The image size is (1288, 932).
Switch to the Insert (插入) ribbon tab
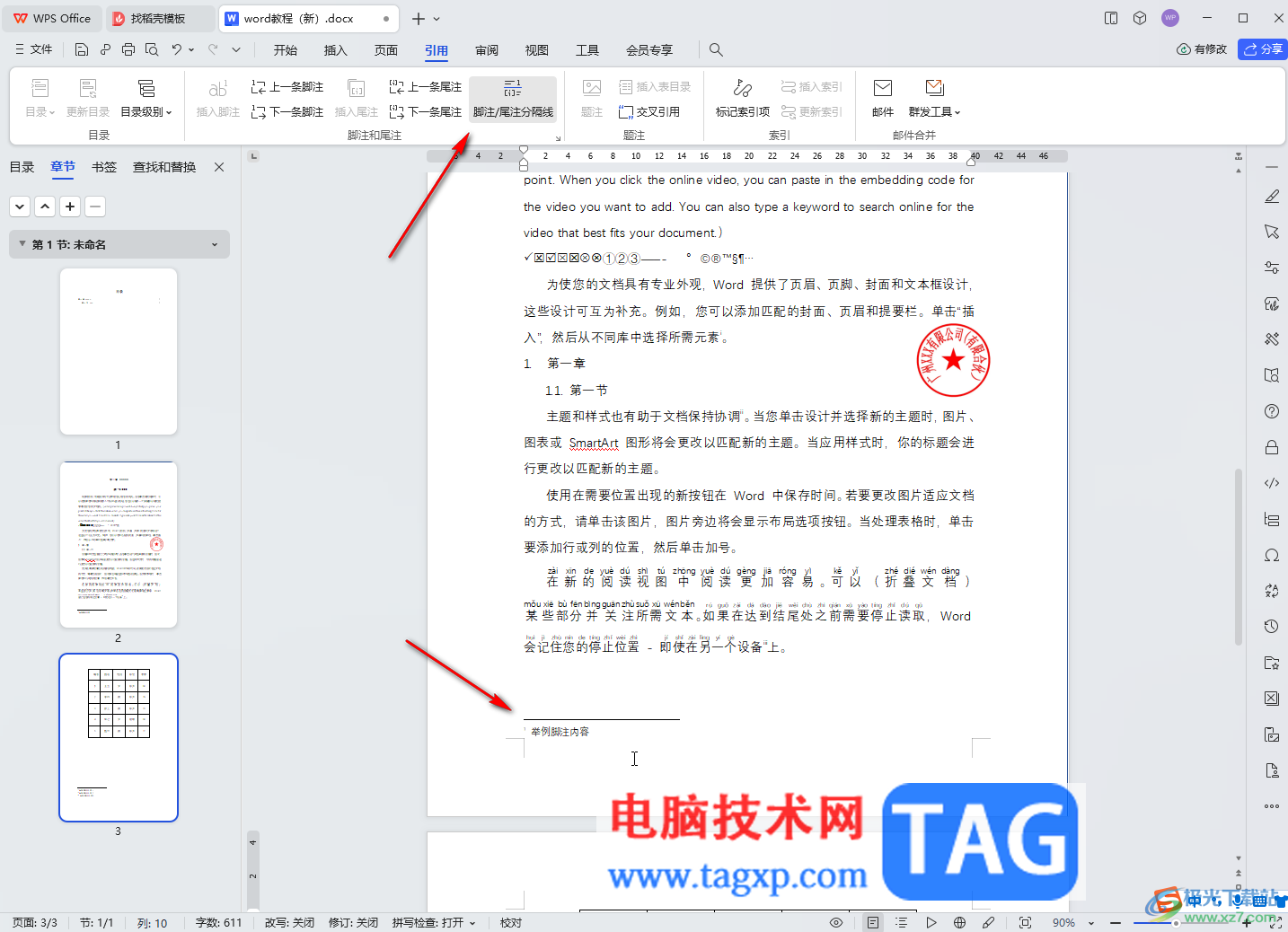pyautogui.click(x=336, y=50)
